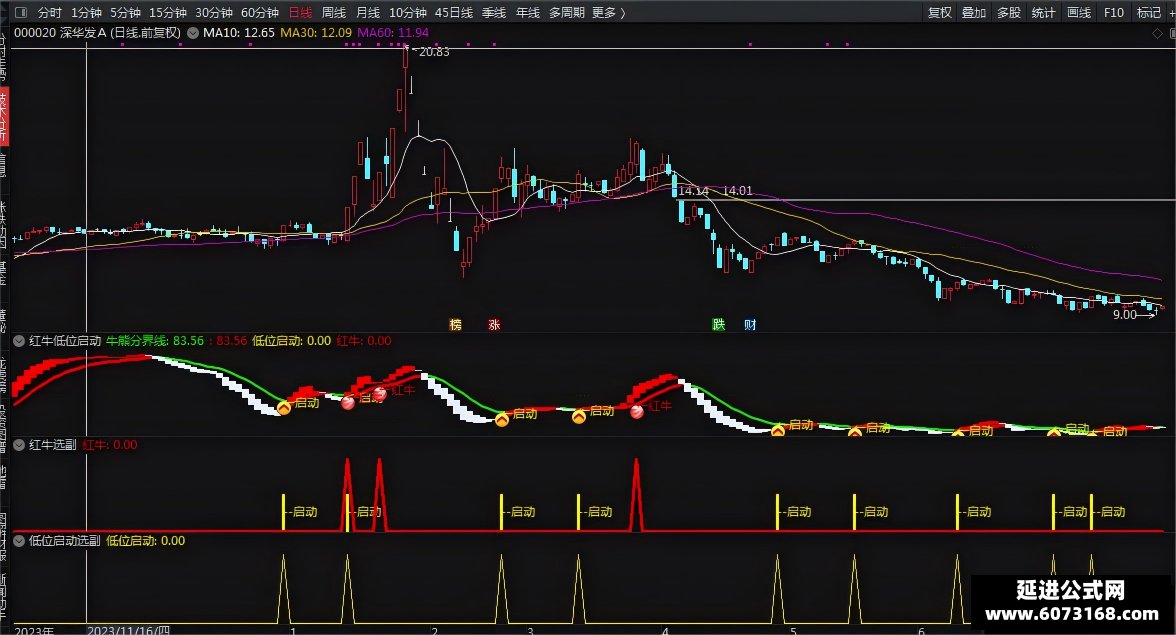Switch to the 周线 weekly period tab
This screenshot has width=1176, height=635.
pyautogui.click(x=334, y=12)
